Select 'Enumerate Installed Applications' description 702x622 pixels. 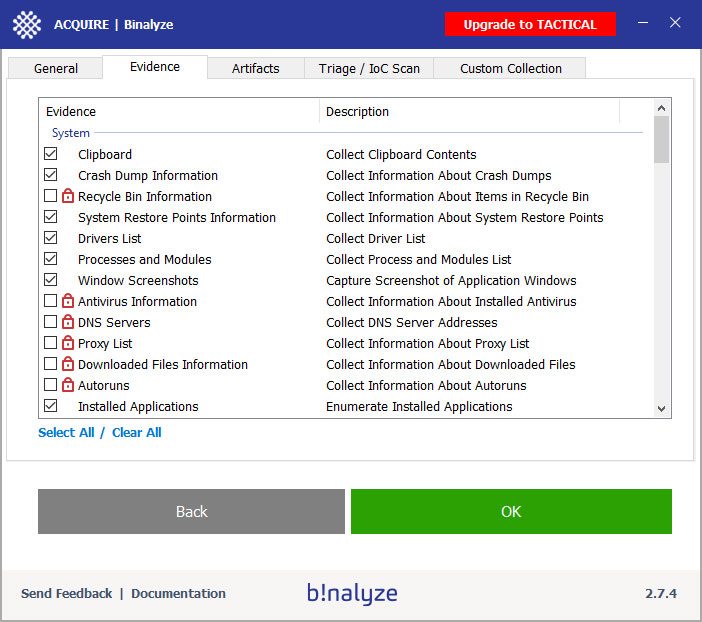pos(419,407)
